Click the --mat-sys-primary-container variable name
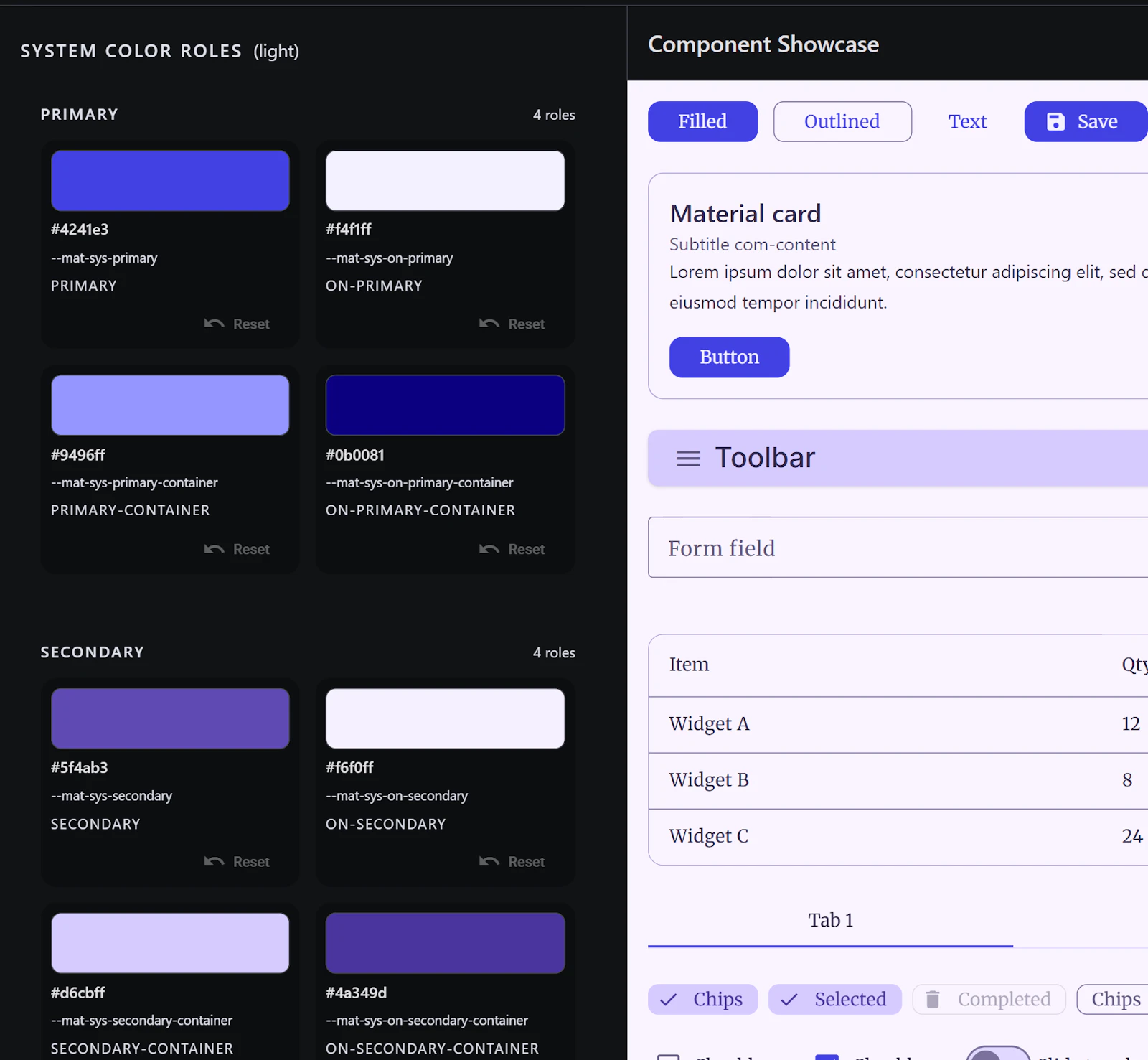Image resolution: width=1148 pixels, height=1060 pixels. tap(134, 483)
